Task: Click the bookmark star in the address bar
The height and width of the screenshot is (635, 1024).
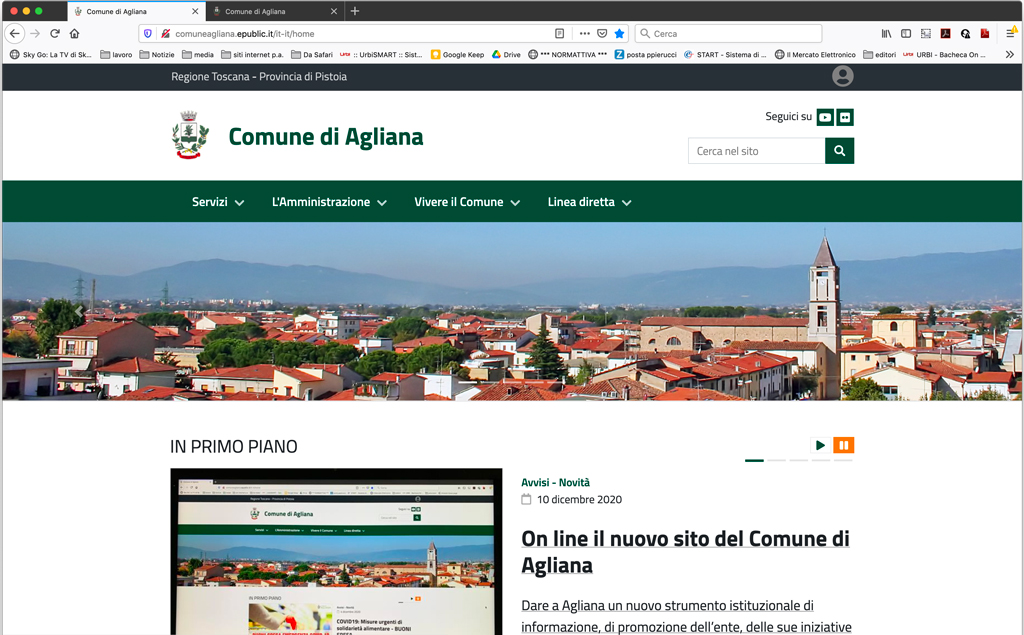Action: pyautogui.click(x=619, y=33)
